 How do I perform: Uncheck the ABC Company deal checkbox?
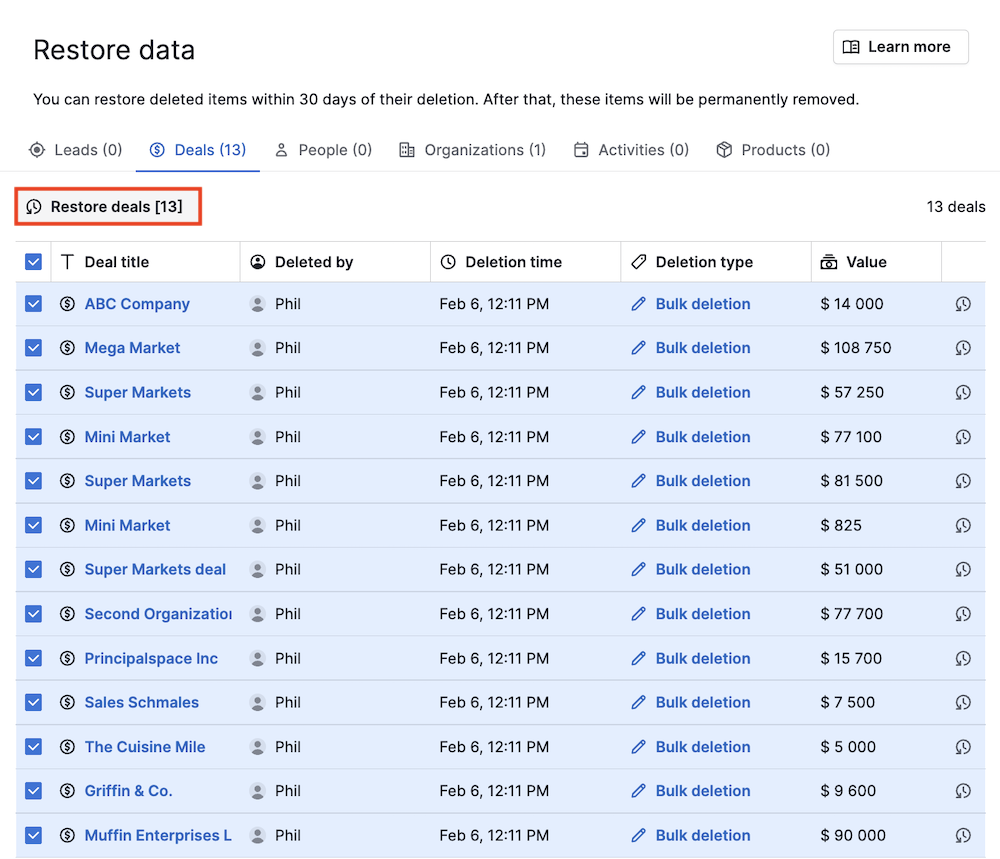point(34,304)
